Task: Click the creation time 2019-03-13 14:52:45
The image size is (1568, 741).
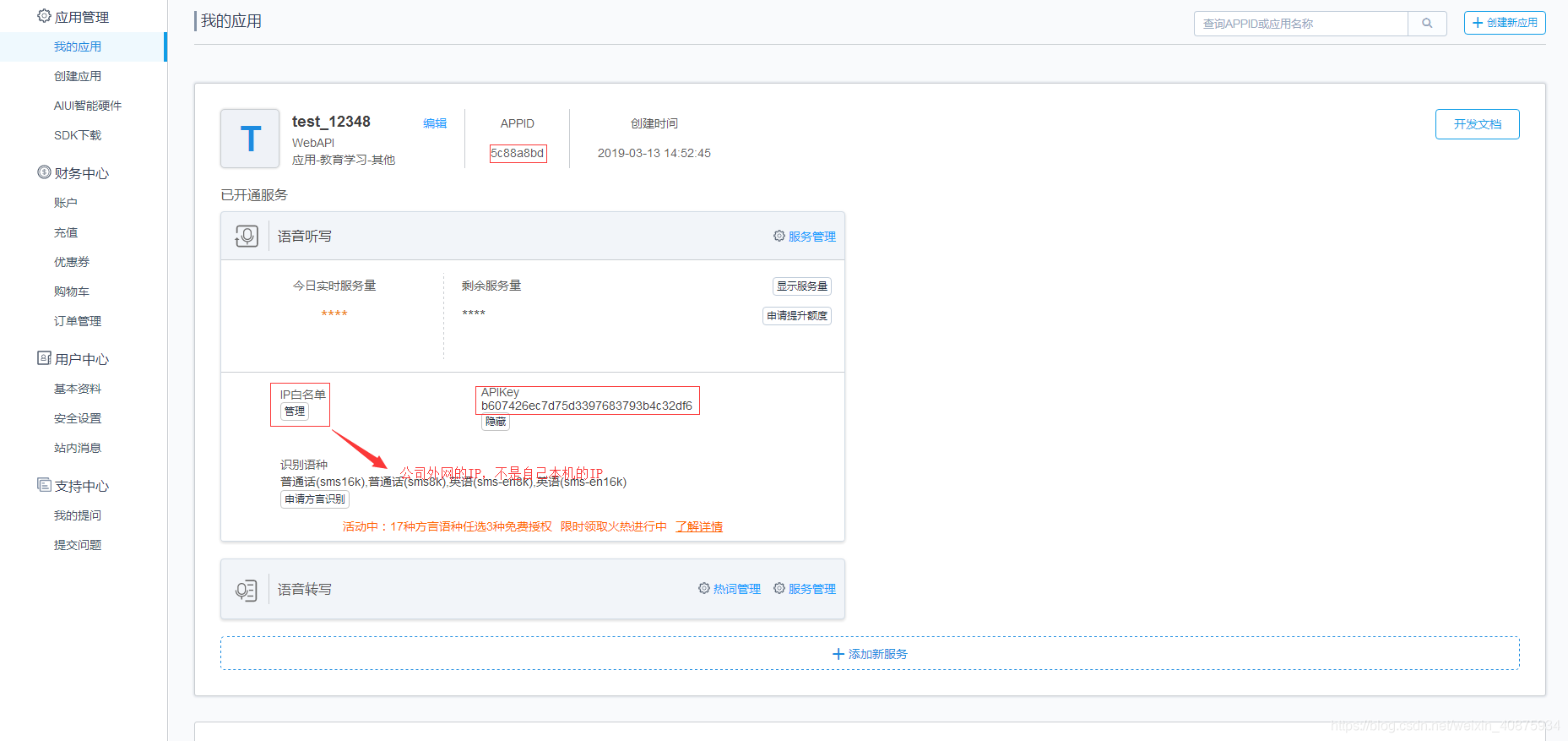Action: coord(654,153)
